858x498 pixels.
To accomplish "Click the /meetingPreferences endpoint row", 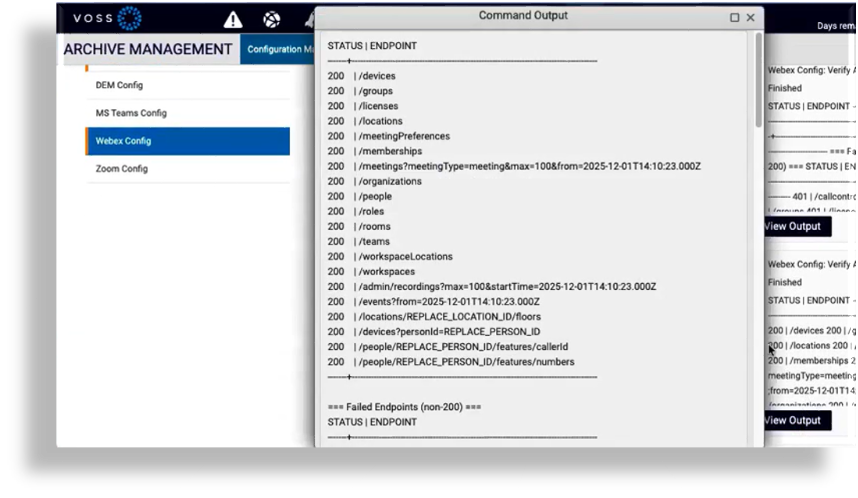I will coord(389,136).
